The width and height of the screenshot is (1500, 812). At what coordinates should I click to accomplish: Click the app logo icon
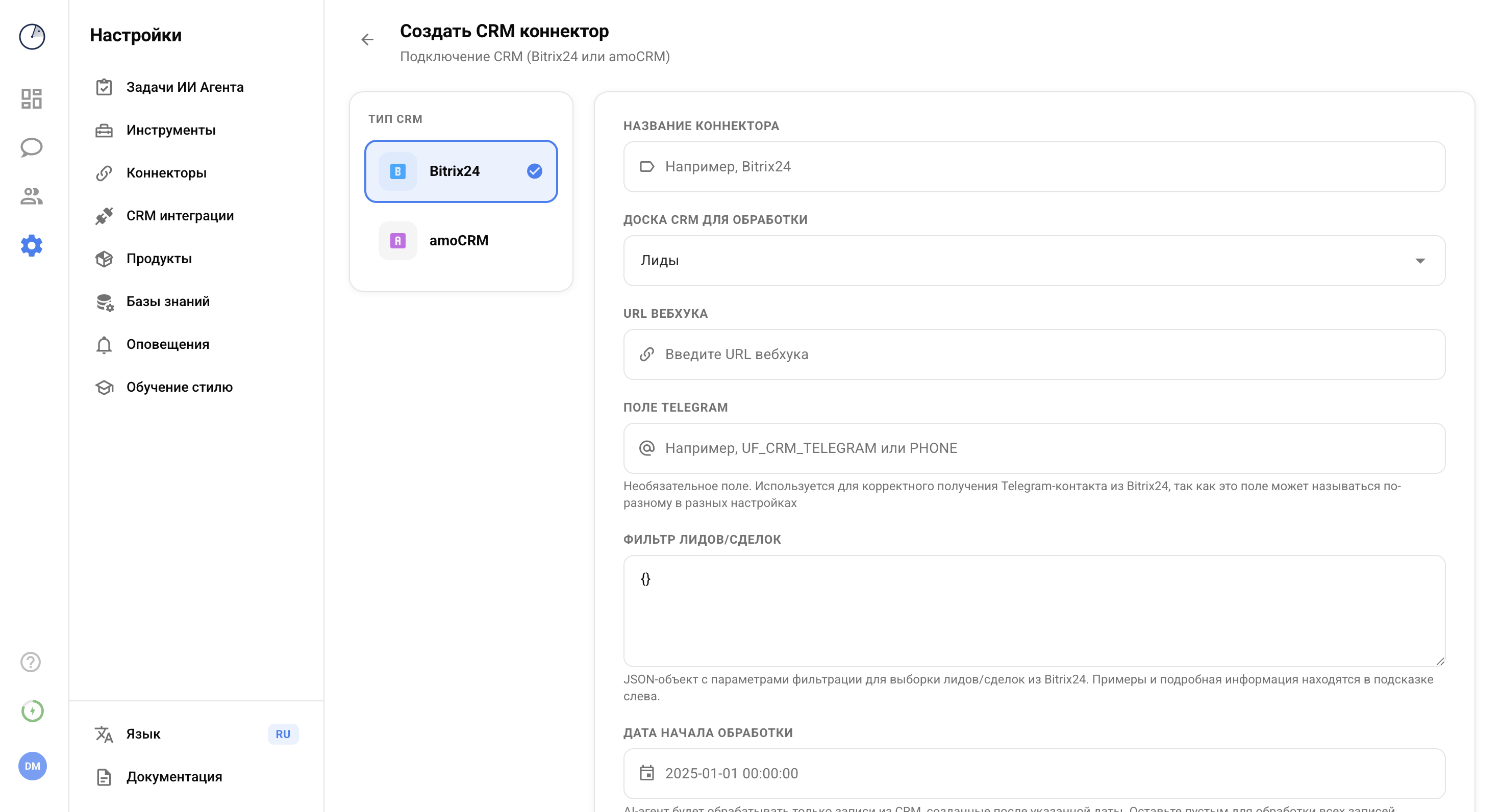click(32, 37)
